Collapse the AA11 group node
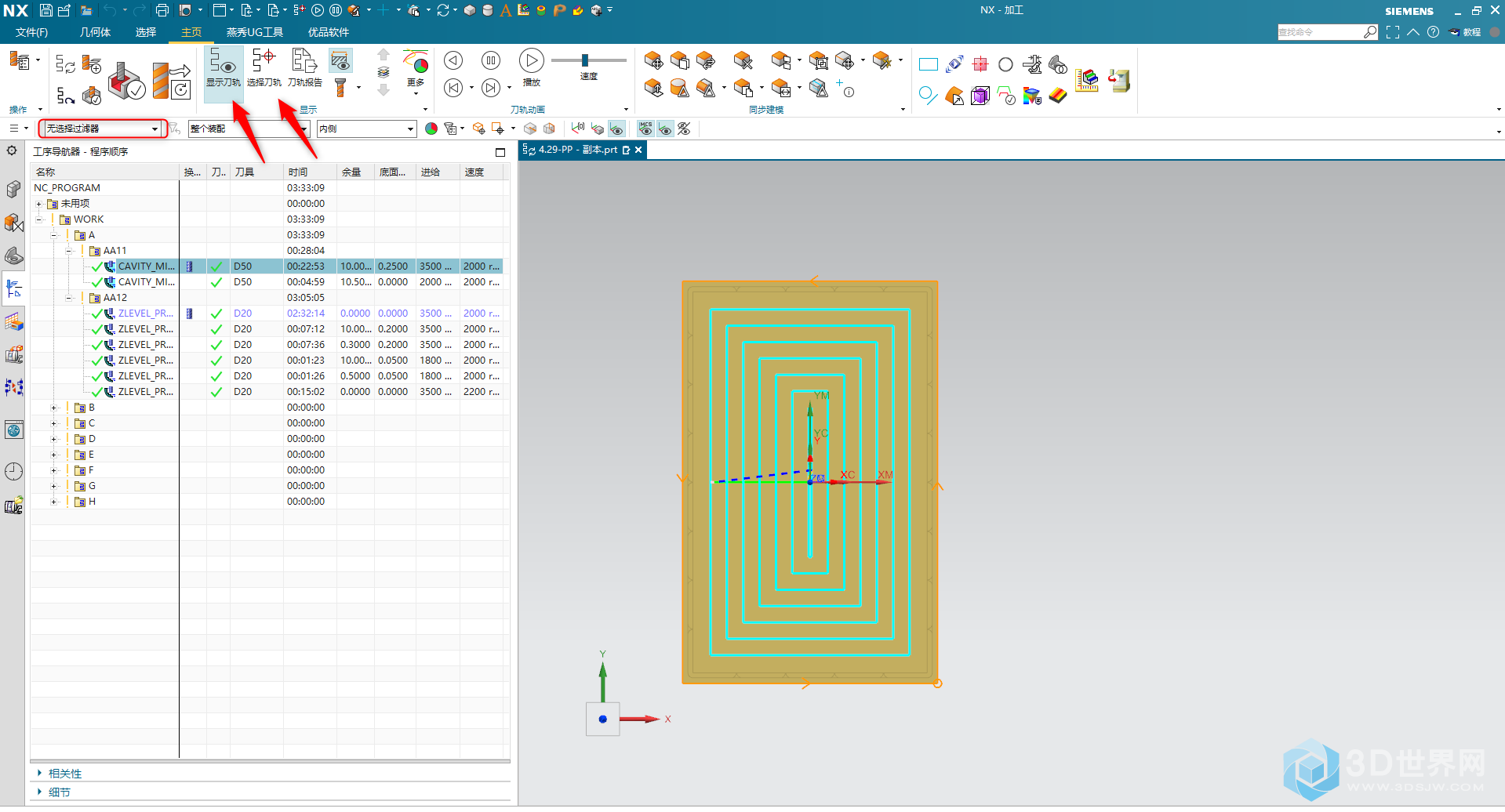 click(x=69, y=251)
